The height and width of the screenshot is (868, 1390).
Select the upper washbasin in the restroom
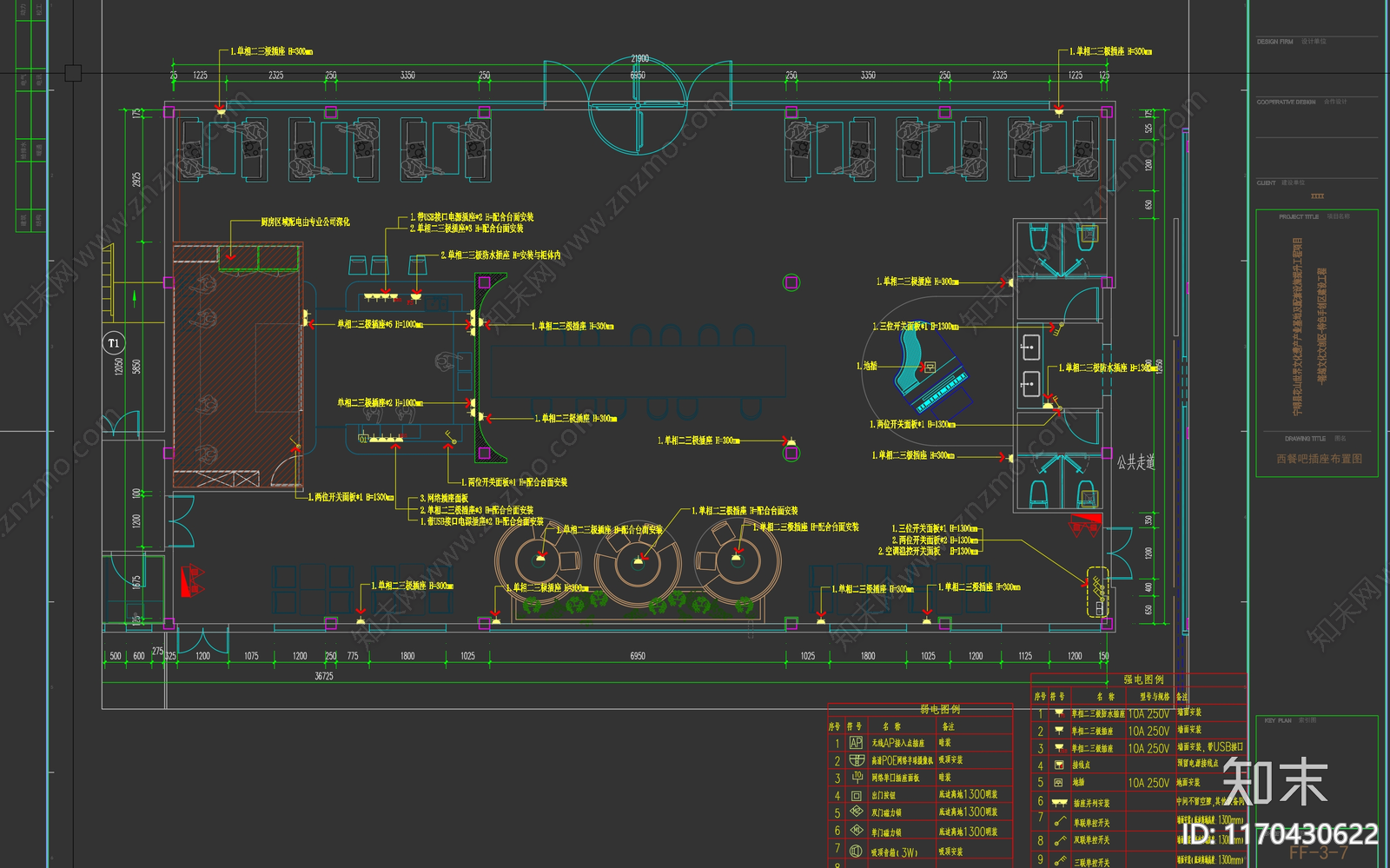(x=1031, y=348)
